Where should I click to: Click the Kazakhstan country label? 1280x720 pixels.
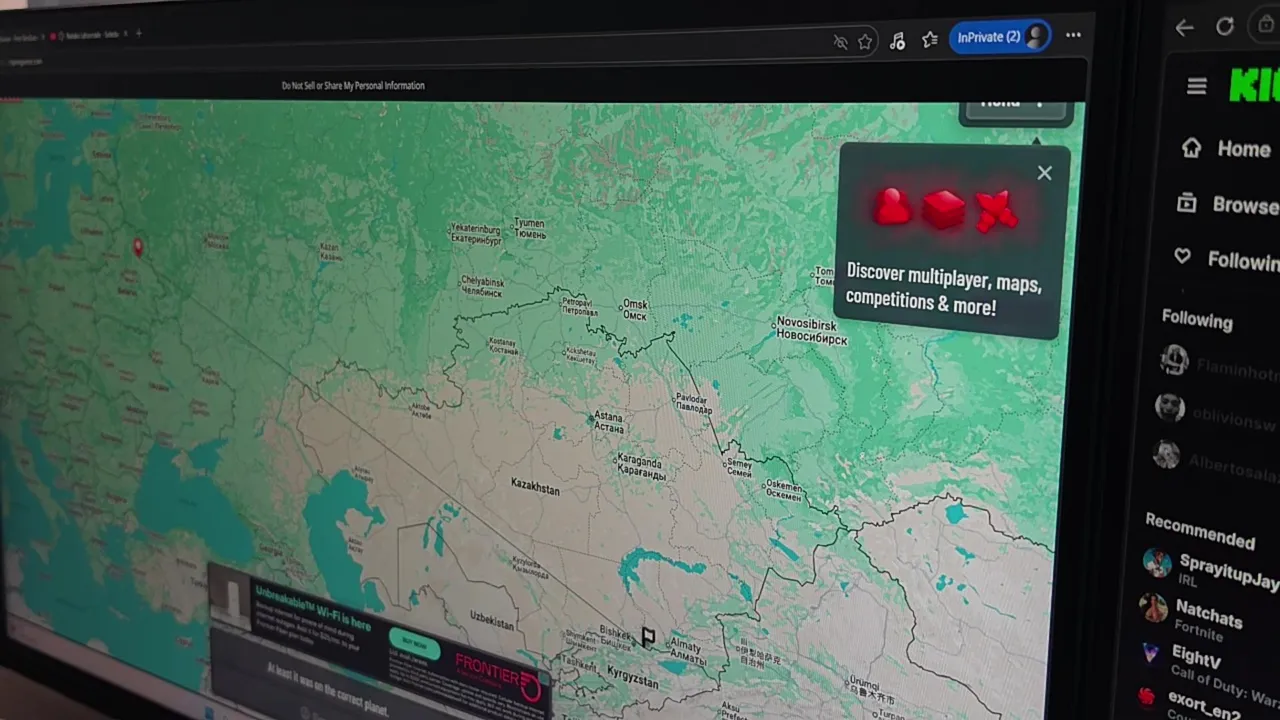(x=535, y=486)
